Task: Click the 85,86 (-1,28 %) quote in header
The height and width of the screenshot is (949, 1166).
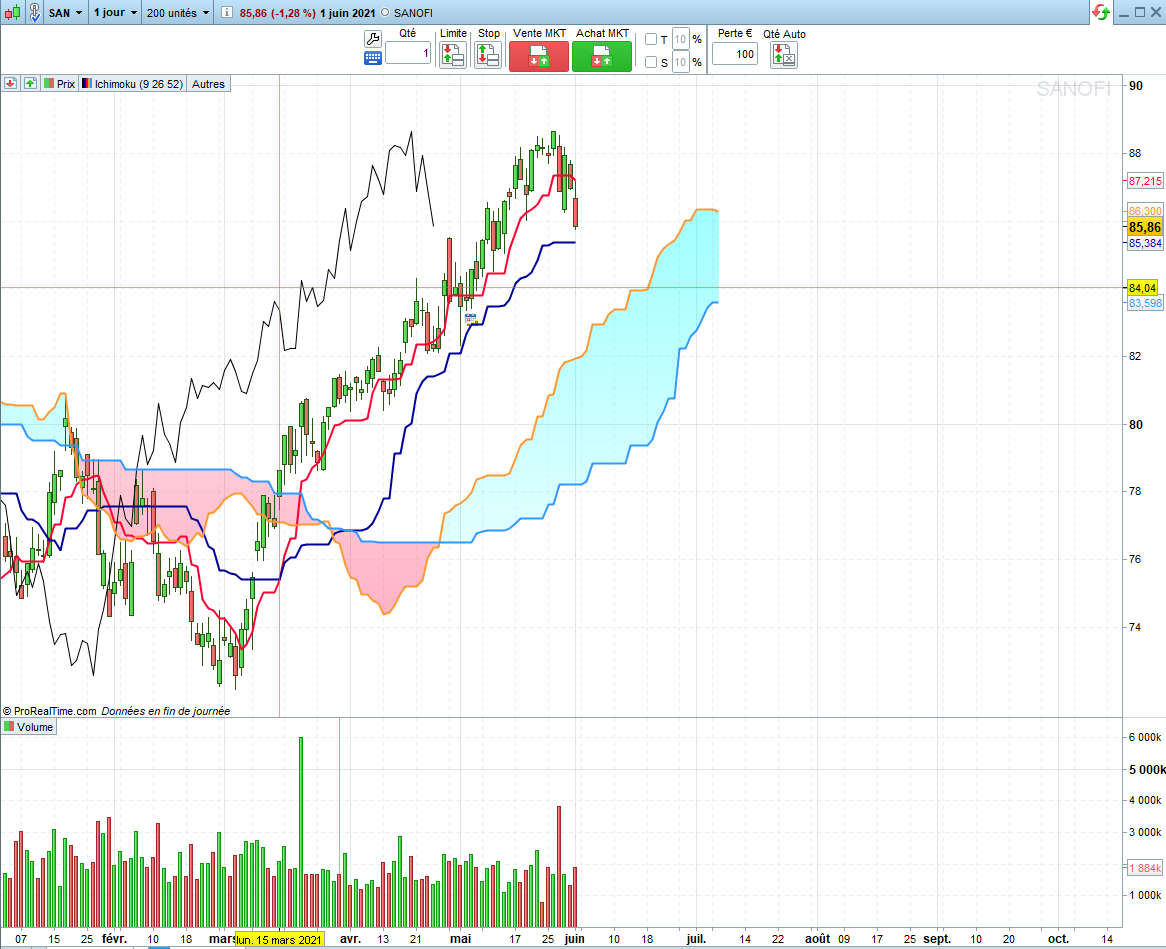Action: tap(277, 13)
